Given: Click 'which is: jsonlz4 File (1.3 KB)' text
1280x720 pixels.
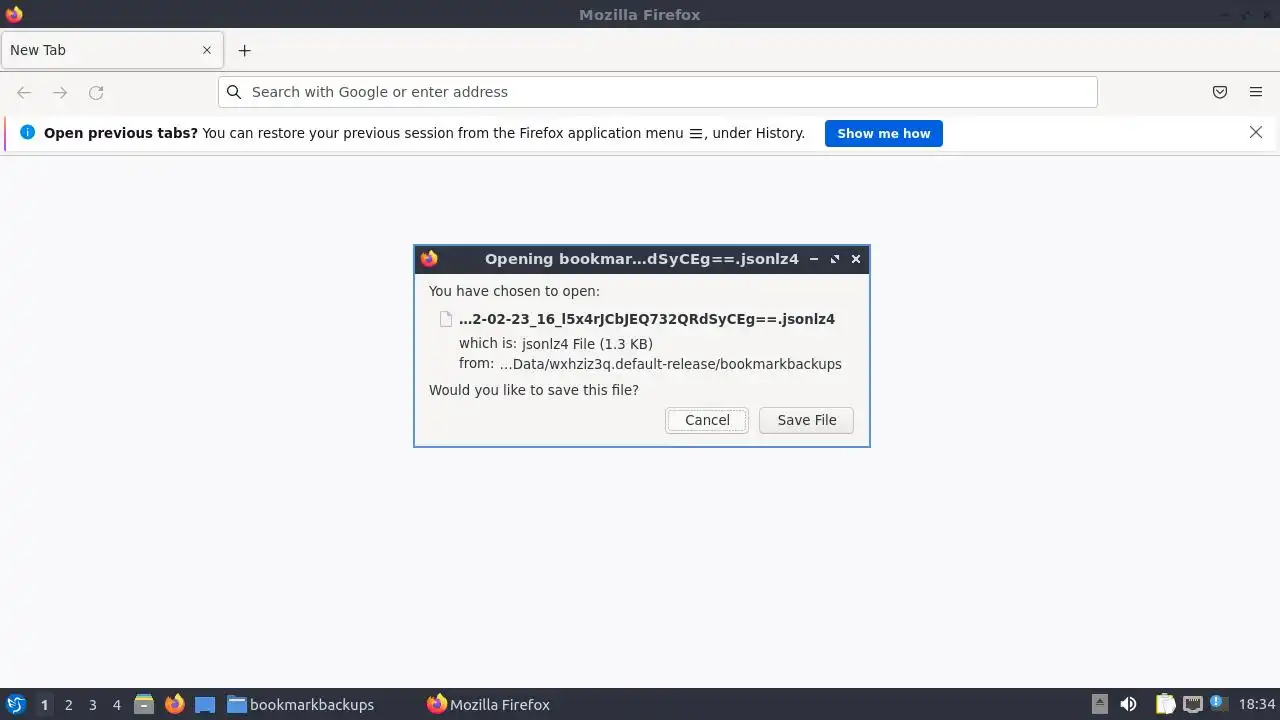Looking at the screenshot, I should point(556,344).
